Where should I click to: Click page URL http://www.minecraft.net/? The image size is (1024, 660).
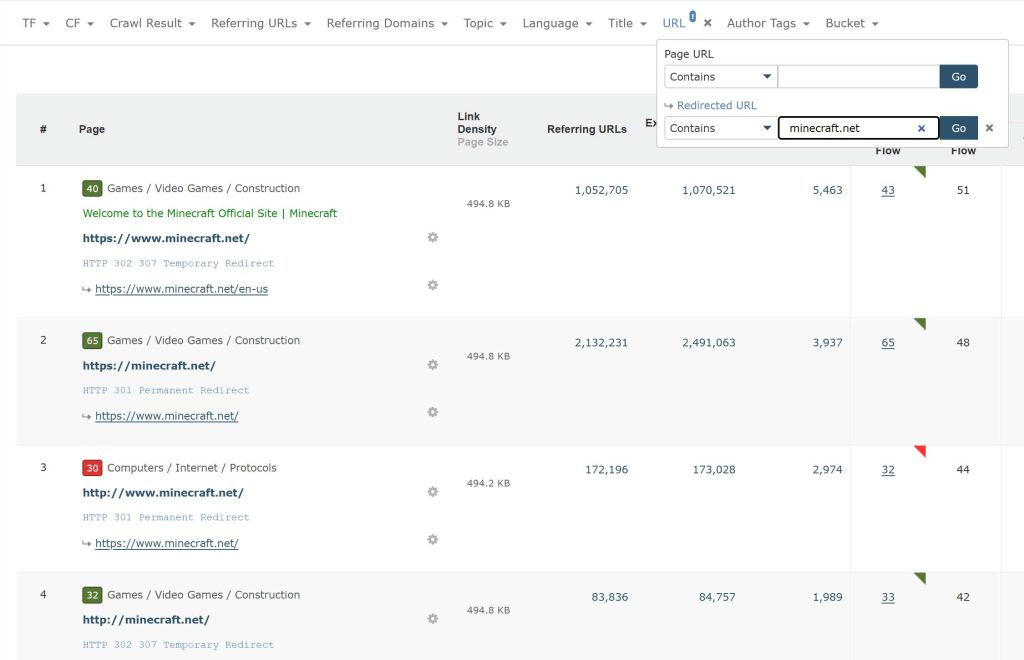click(x=163, y=493)
